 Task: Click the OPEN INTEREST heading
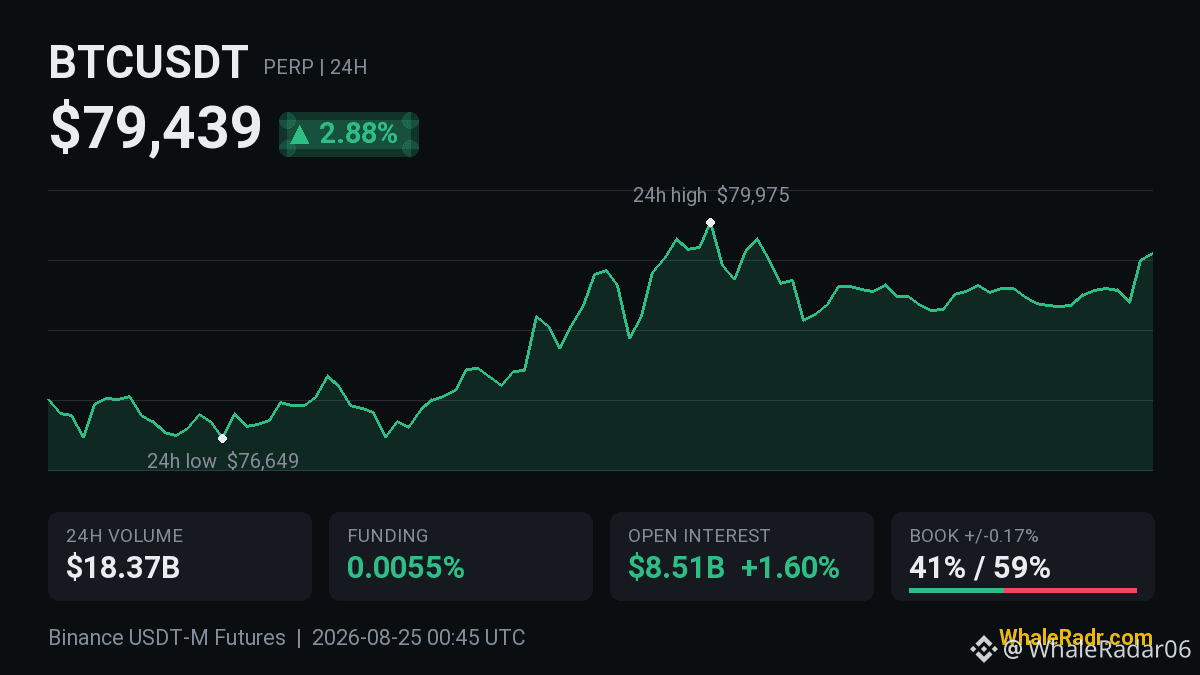699,537
